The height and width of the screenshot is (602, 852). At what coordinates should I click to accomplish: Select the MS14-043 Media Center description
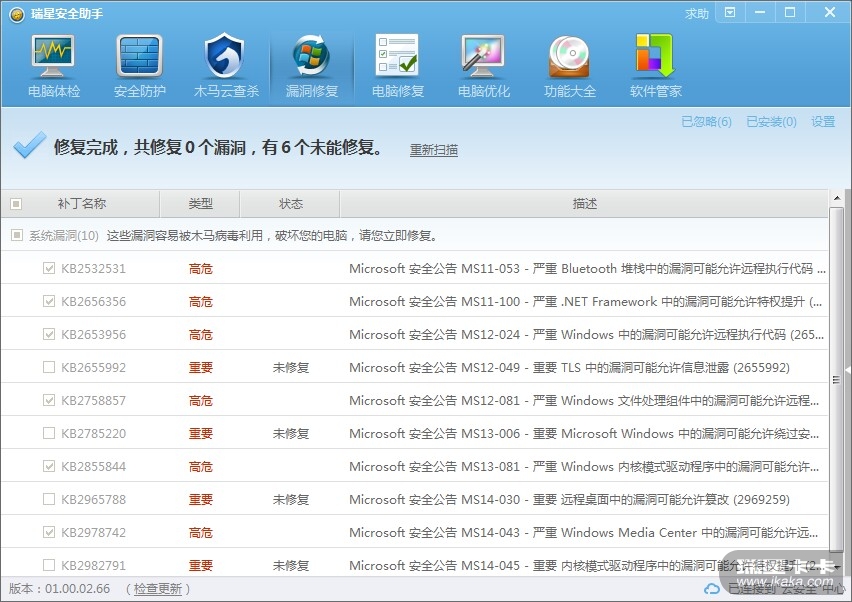coord(584,533)
